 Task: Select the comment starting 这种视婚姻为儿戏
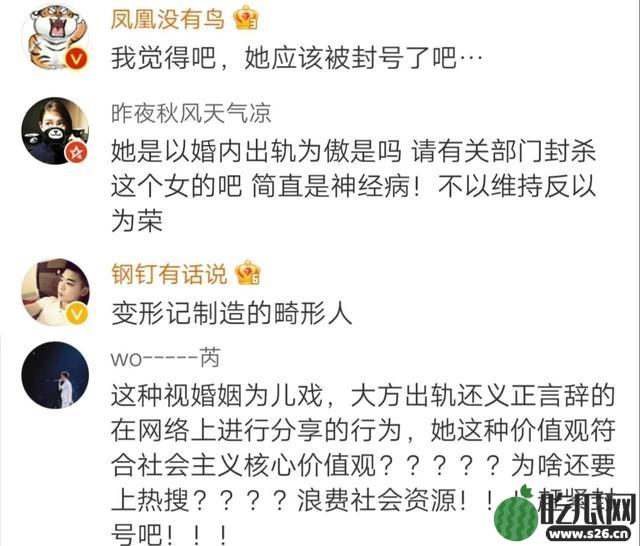pos(363,464)
